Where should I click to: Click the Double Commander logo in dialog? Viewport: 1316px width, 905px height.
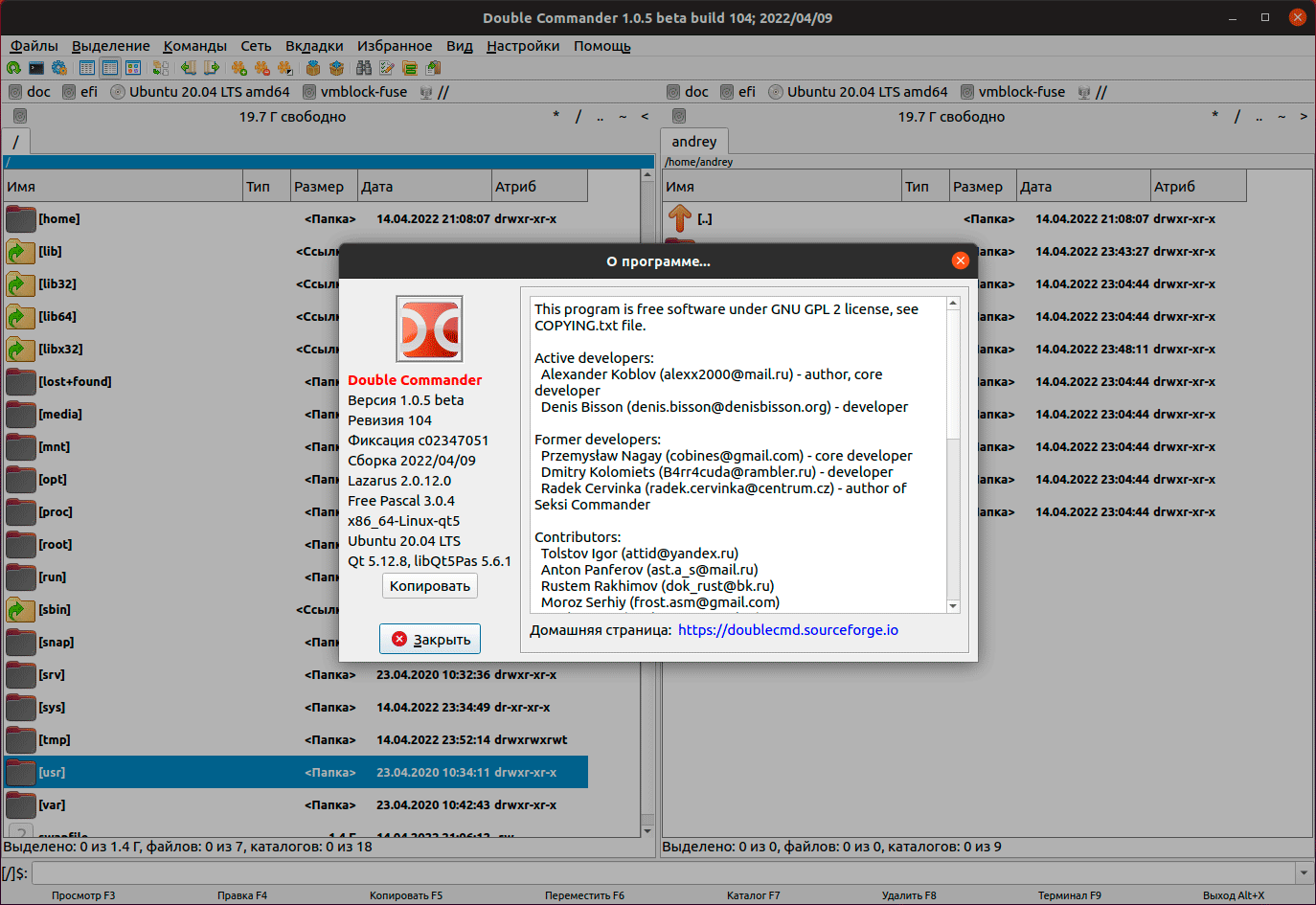click(x=429, y=329)
